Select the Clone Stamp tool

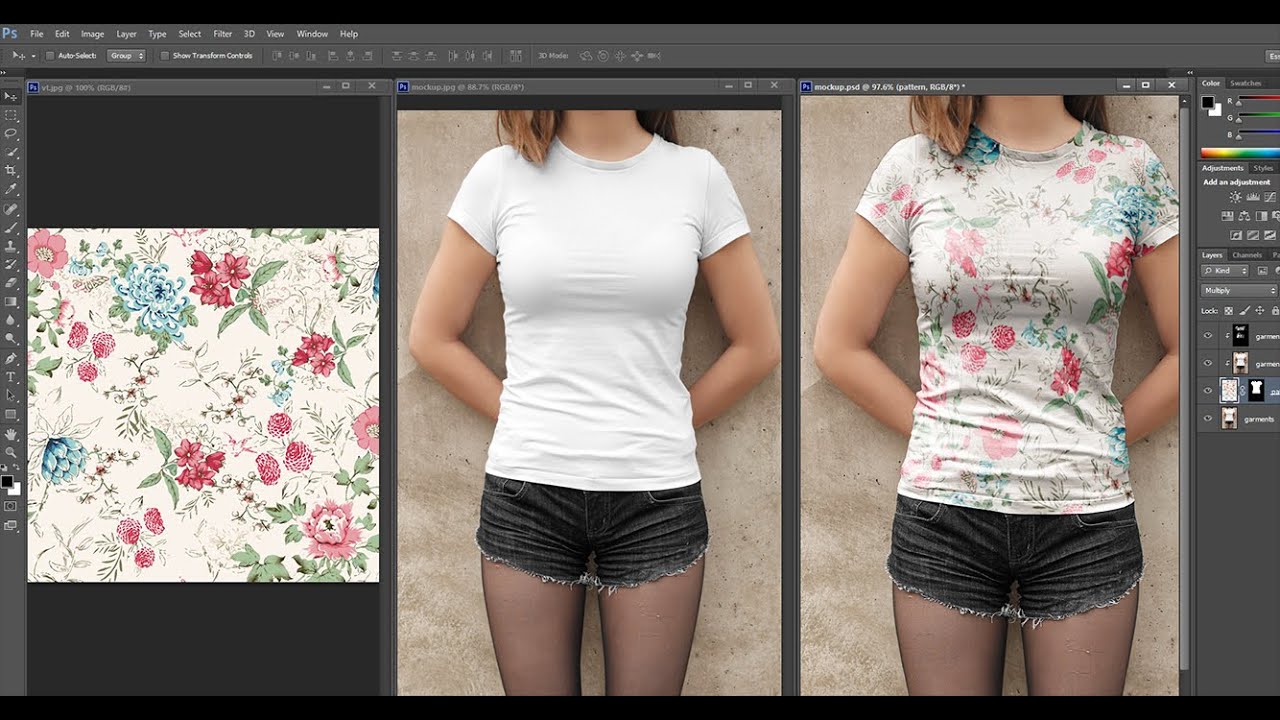(11, 245)
